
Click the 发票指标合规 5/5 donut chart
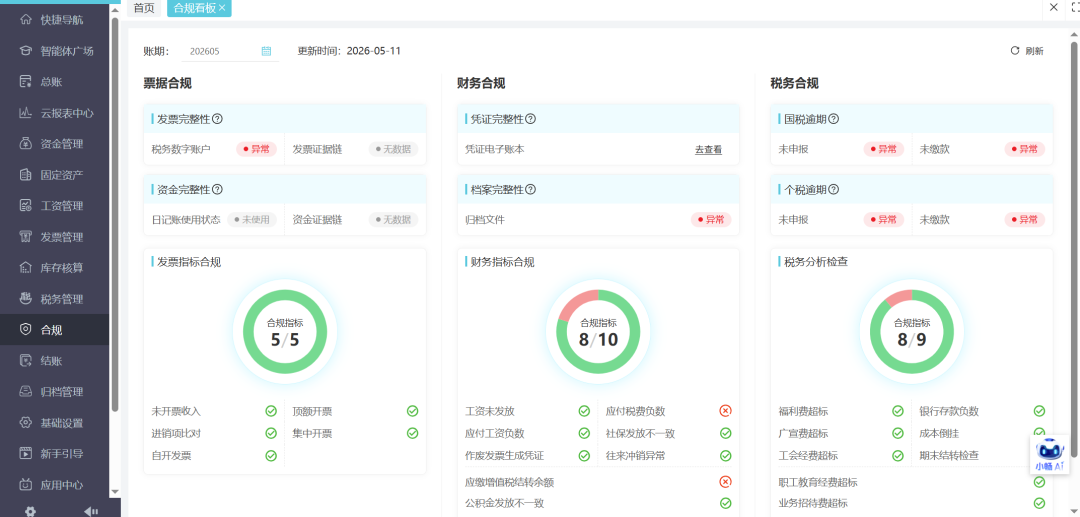pyautogui.click(x=284, y=331)
